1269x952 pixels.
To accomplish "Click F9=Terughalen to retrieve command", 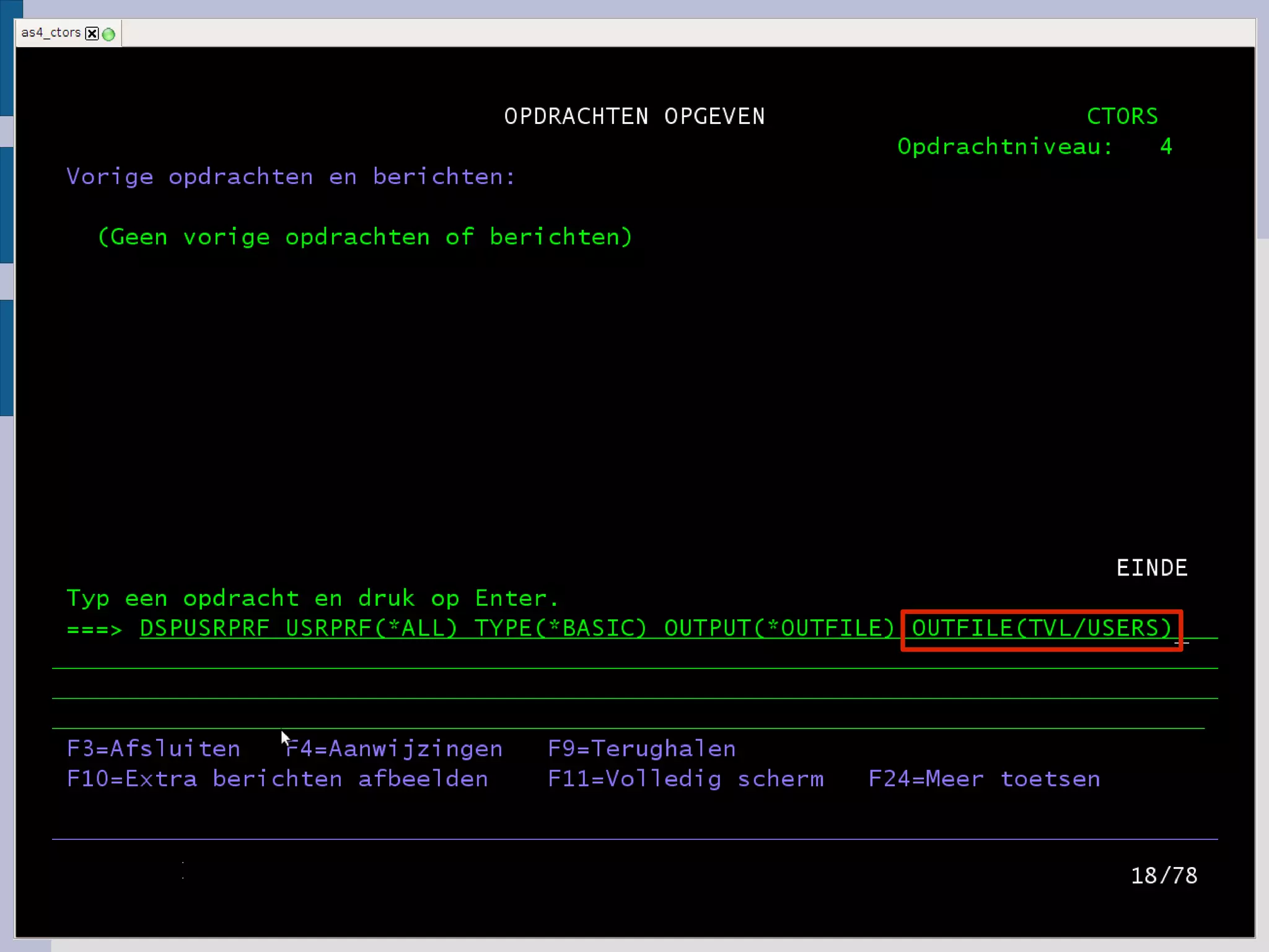I will 642,749.
